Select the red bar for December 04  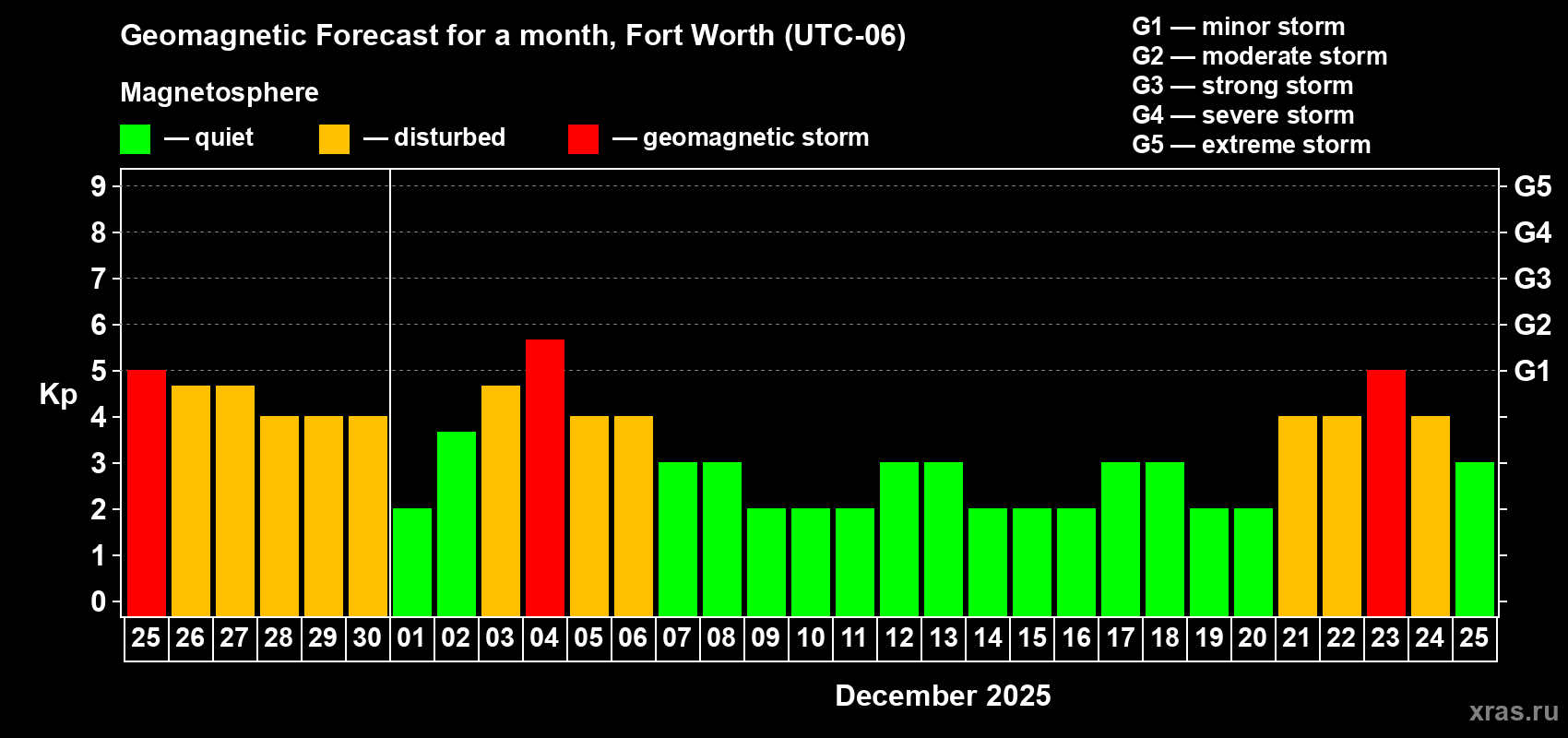tap(545, 478)
